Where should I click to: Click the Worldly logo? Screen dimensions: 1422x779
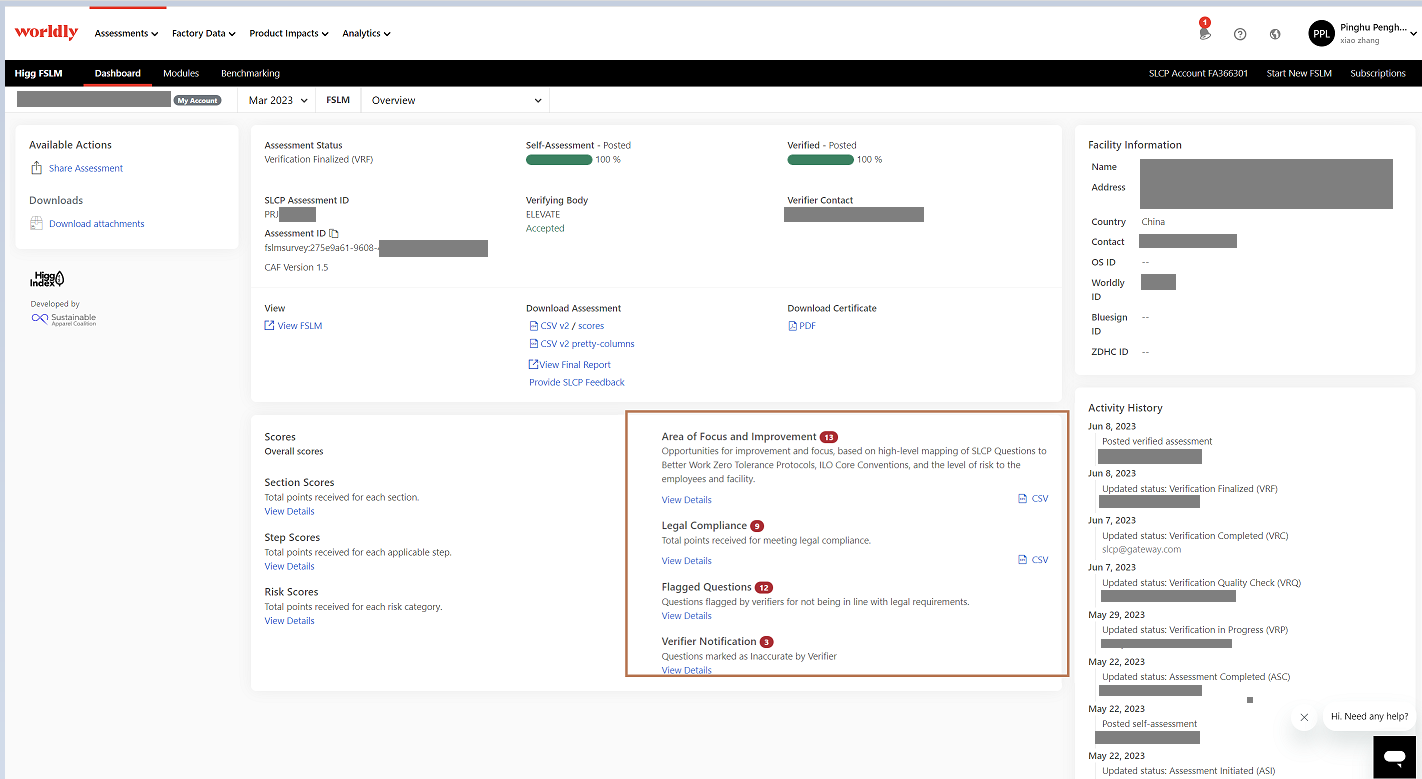(46, 32)
